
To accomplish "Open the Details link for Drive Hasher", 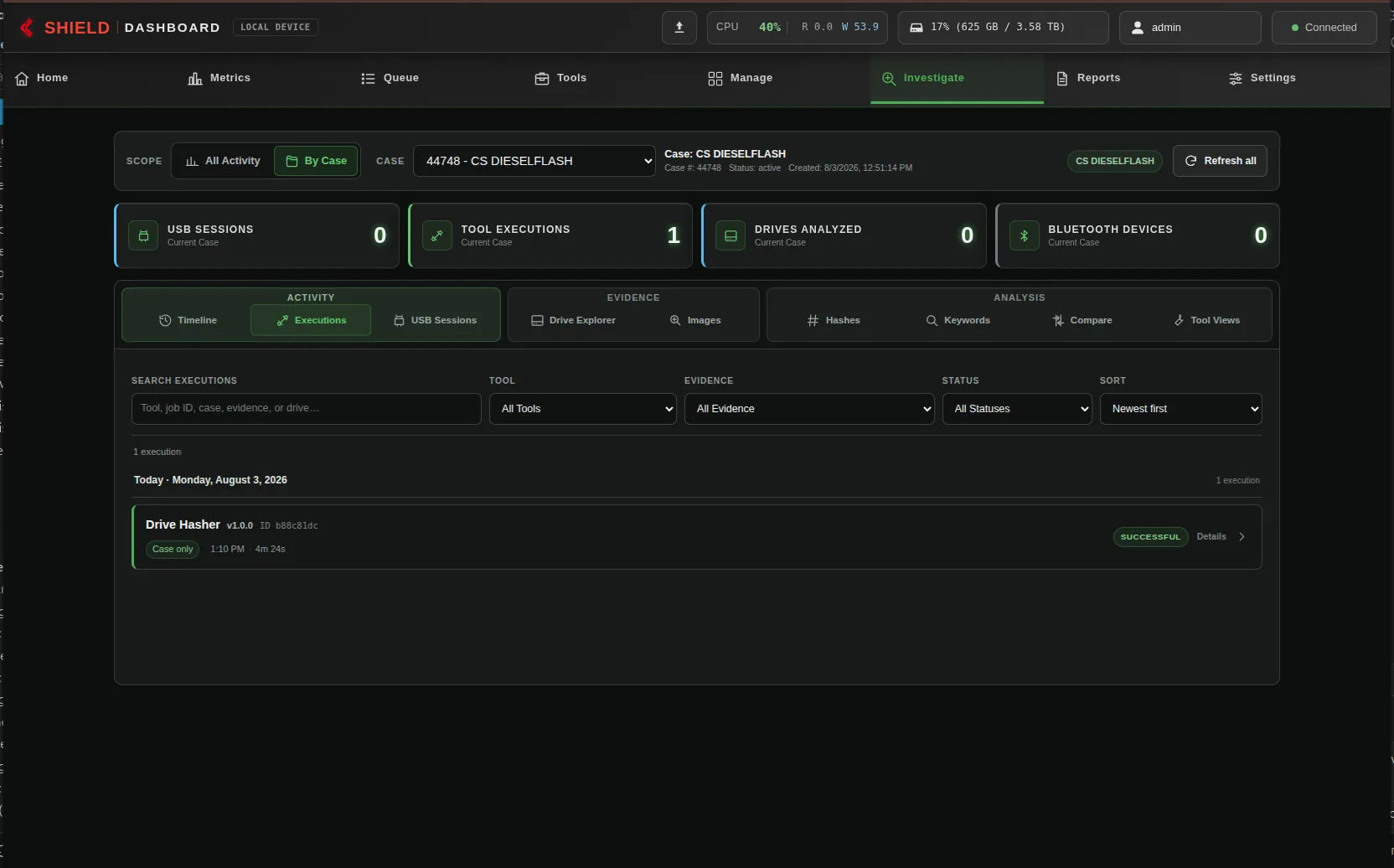I will pos(1211,537).
